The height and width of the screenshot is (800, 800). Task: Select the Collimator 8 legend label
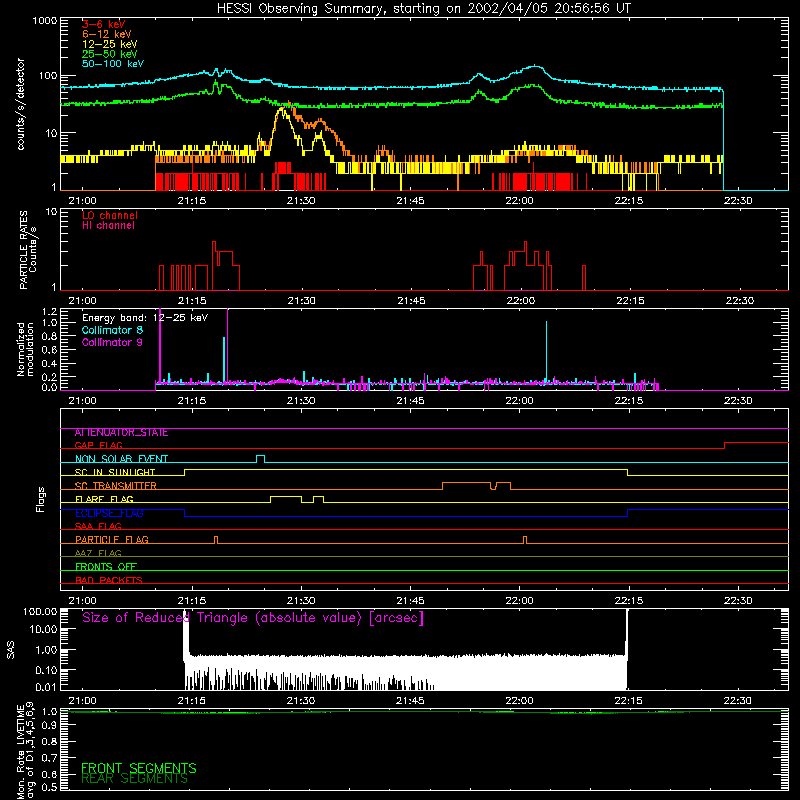pyautogui.click(x=112, y=330)
